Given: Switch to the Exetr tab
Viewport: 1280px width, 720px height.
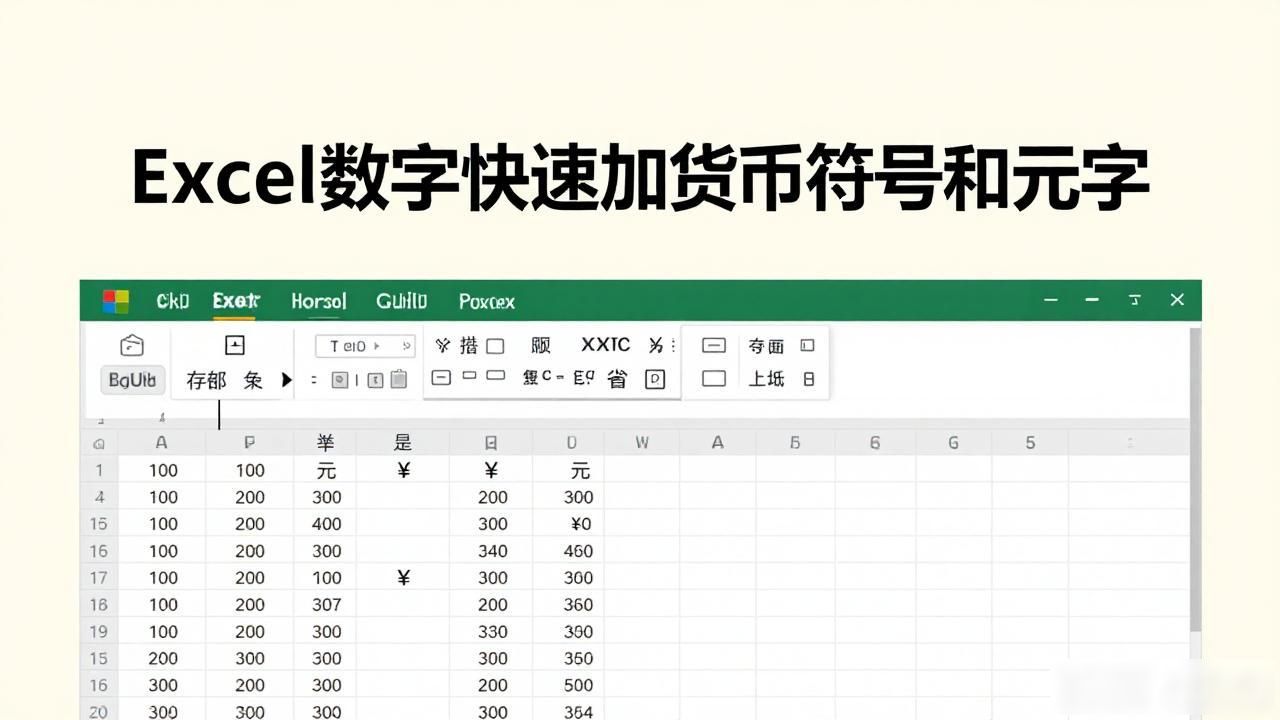Looking at the screenshot, I should coord(236,301).
